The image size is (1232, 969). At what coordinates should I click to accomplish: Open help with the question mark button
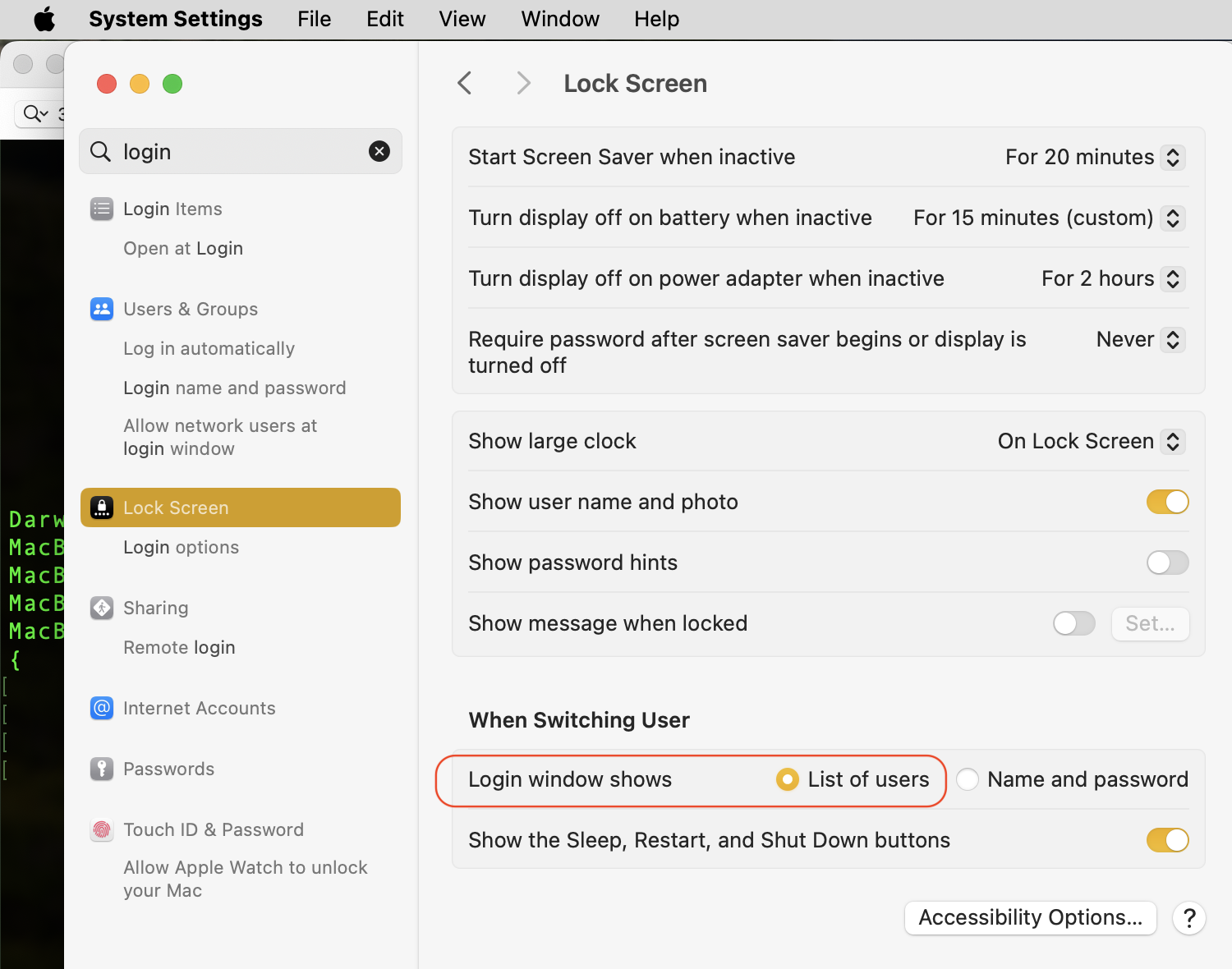coord(1189,918)
